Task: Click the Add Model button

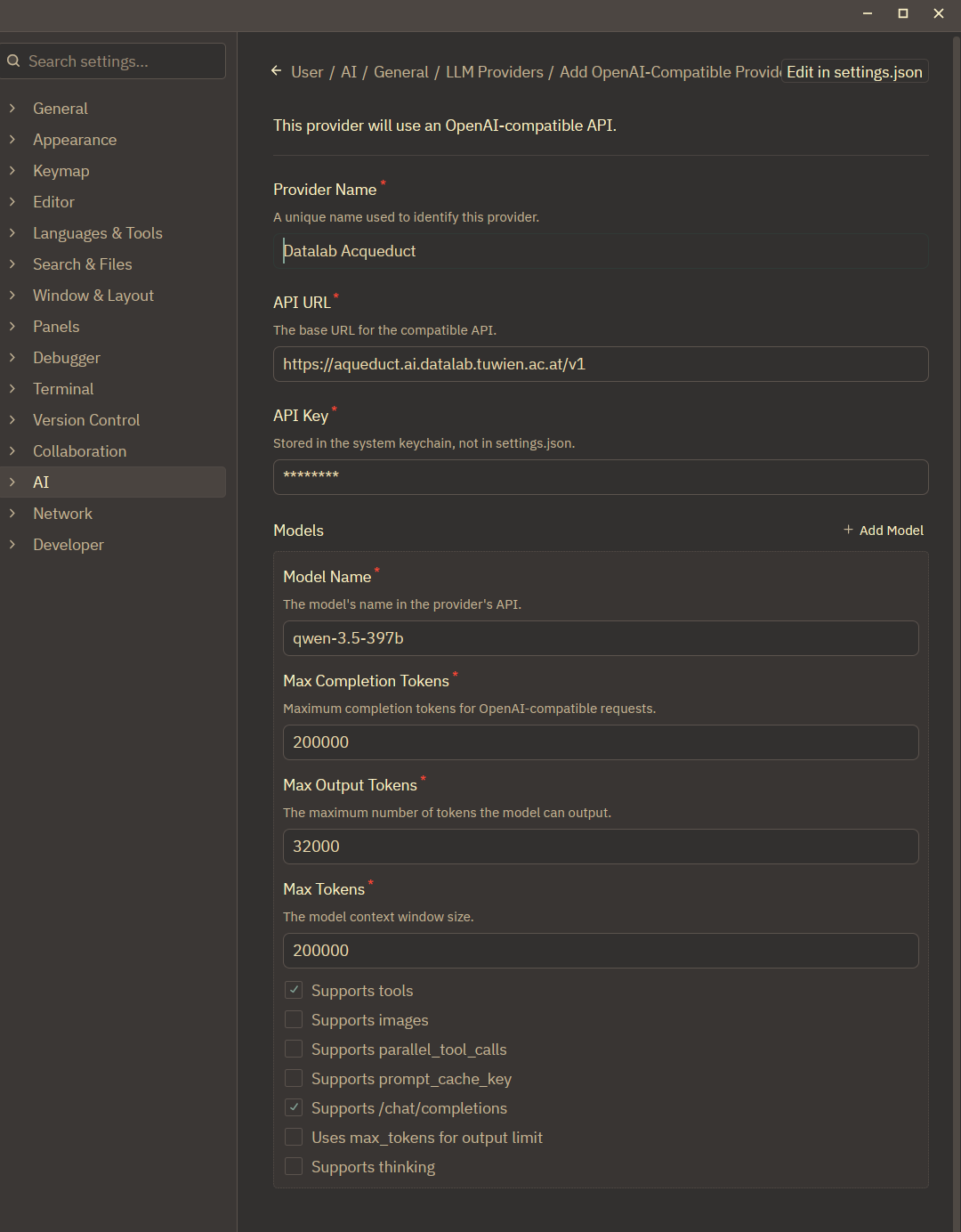Action: (x=884, y=530)
